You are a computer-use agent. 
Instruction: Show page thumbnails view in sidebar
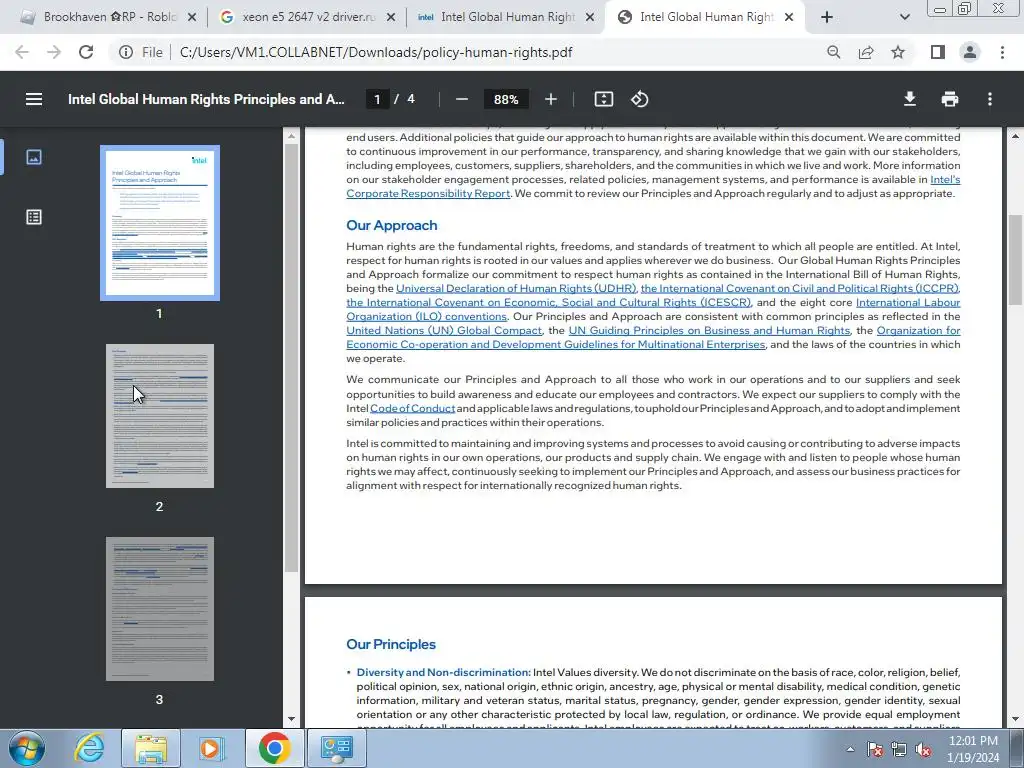click(34, 157)
